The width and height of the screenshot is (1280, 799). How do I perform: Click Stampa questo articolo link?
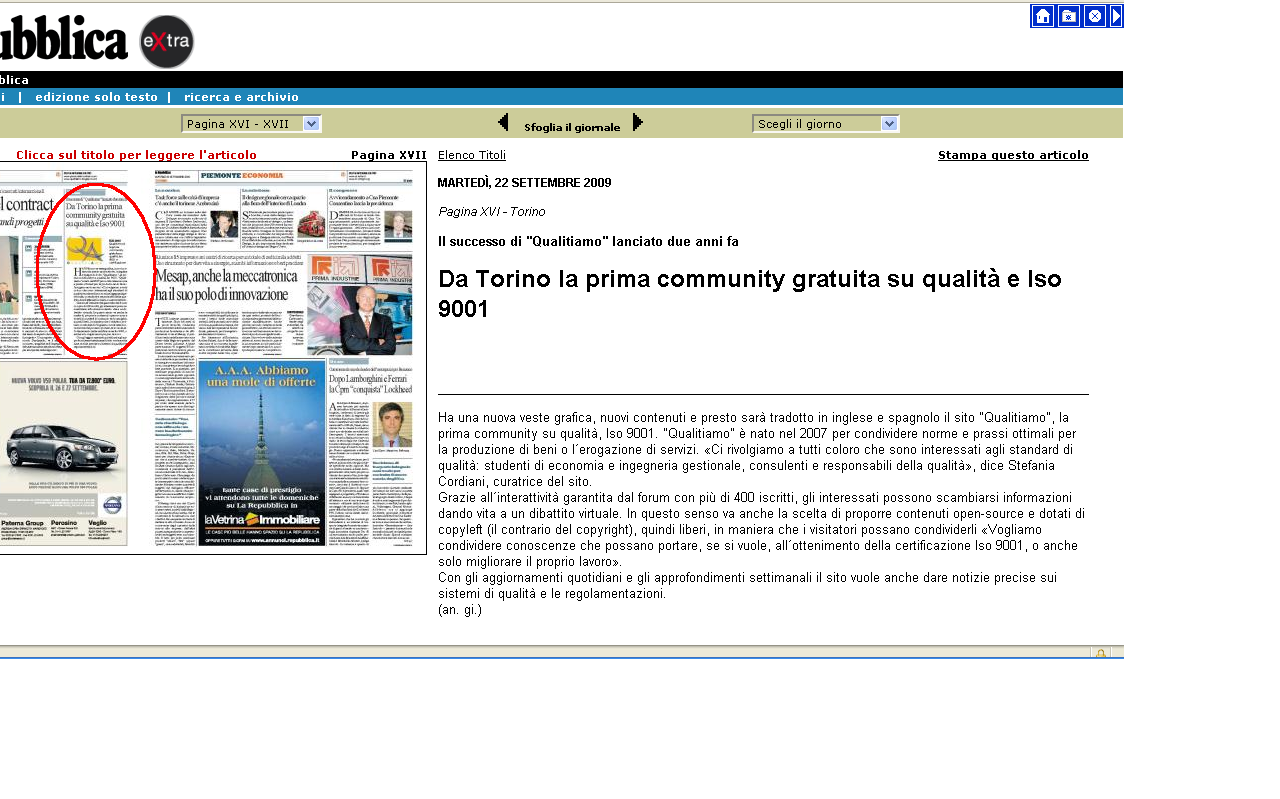click(x=1013, y=155)
